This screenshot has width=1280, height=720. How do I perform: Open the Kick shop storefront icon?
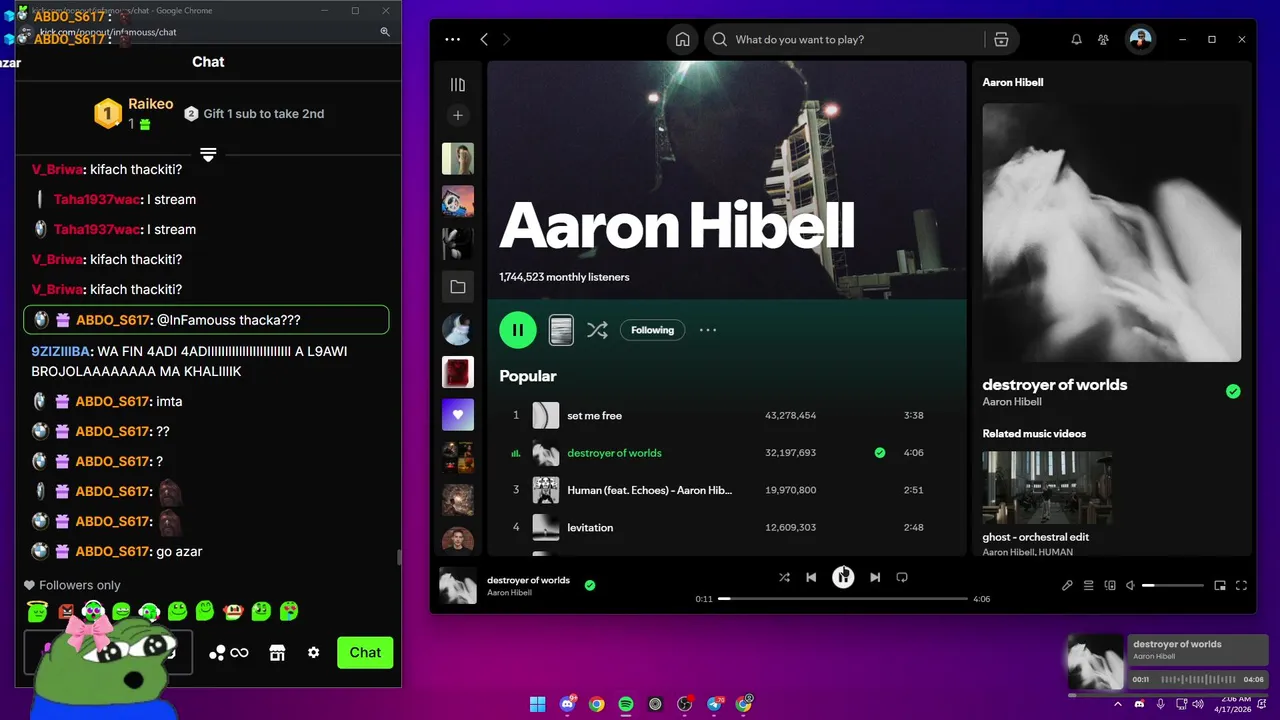277,653
